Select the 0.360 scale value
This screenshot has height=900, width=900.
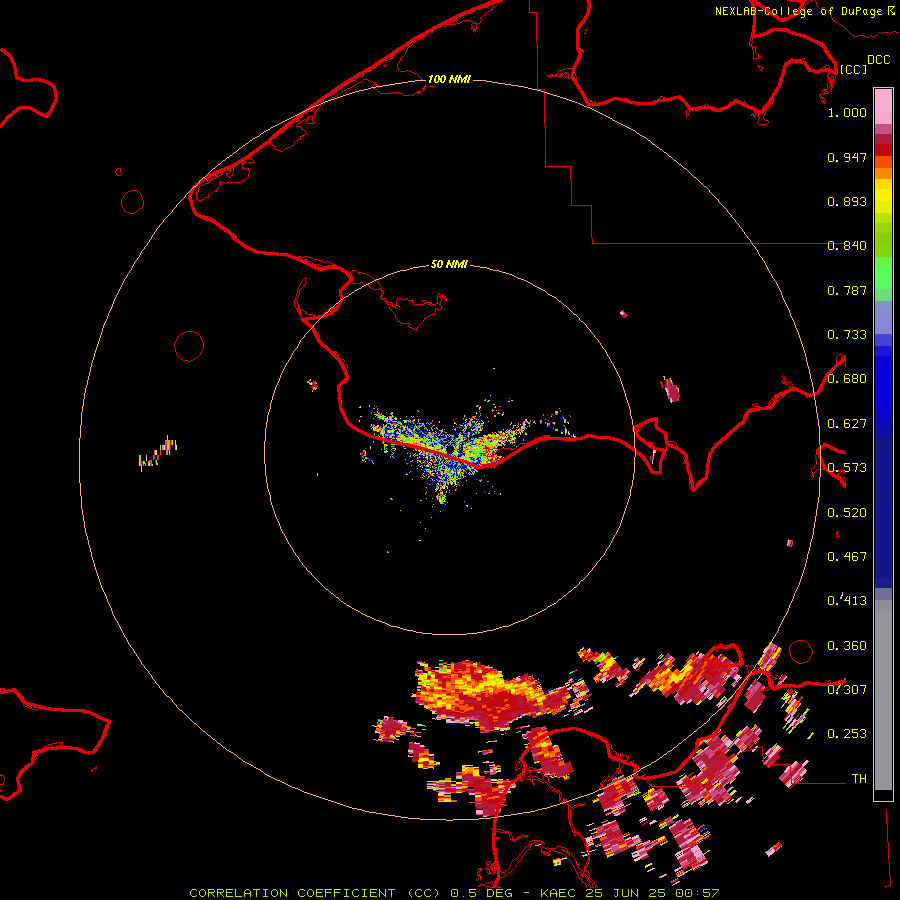click(x=847, y=646)
